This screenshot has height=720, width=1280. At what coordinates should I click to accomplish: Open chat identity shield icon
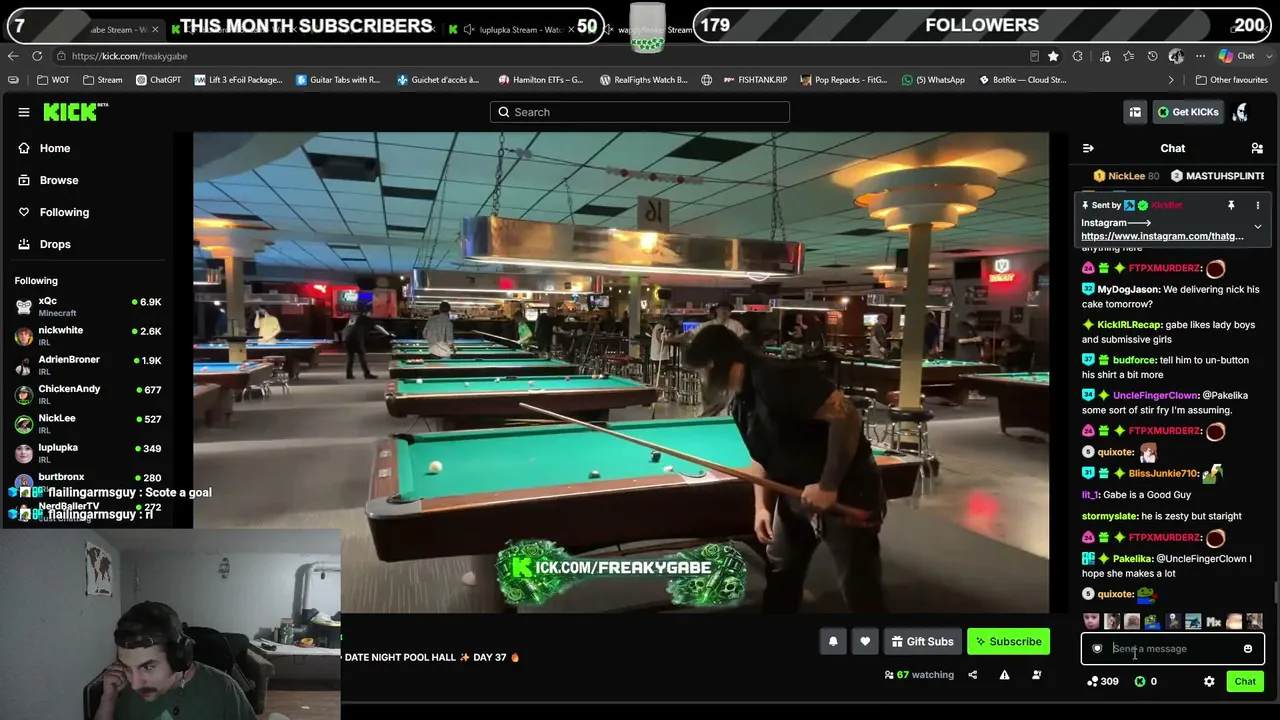pos(1097,649)
